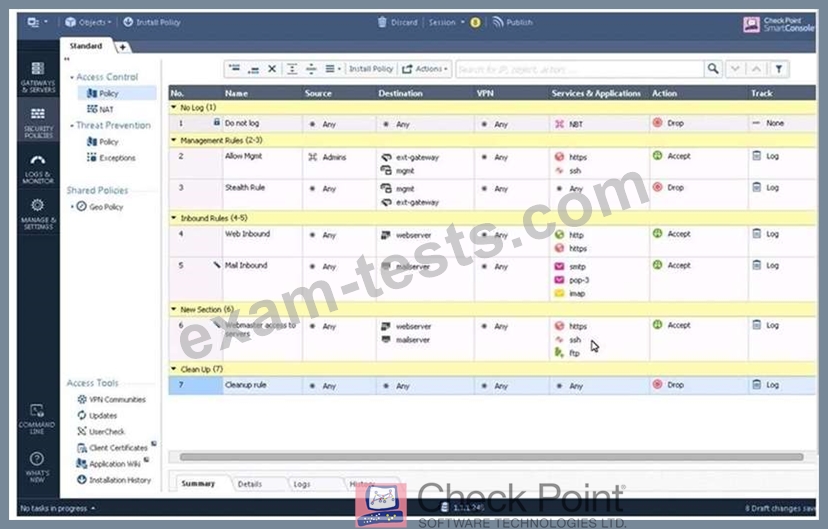Collapse the Management Rules section

[x=174, y=140]
